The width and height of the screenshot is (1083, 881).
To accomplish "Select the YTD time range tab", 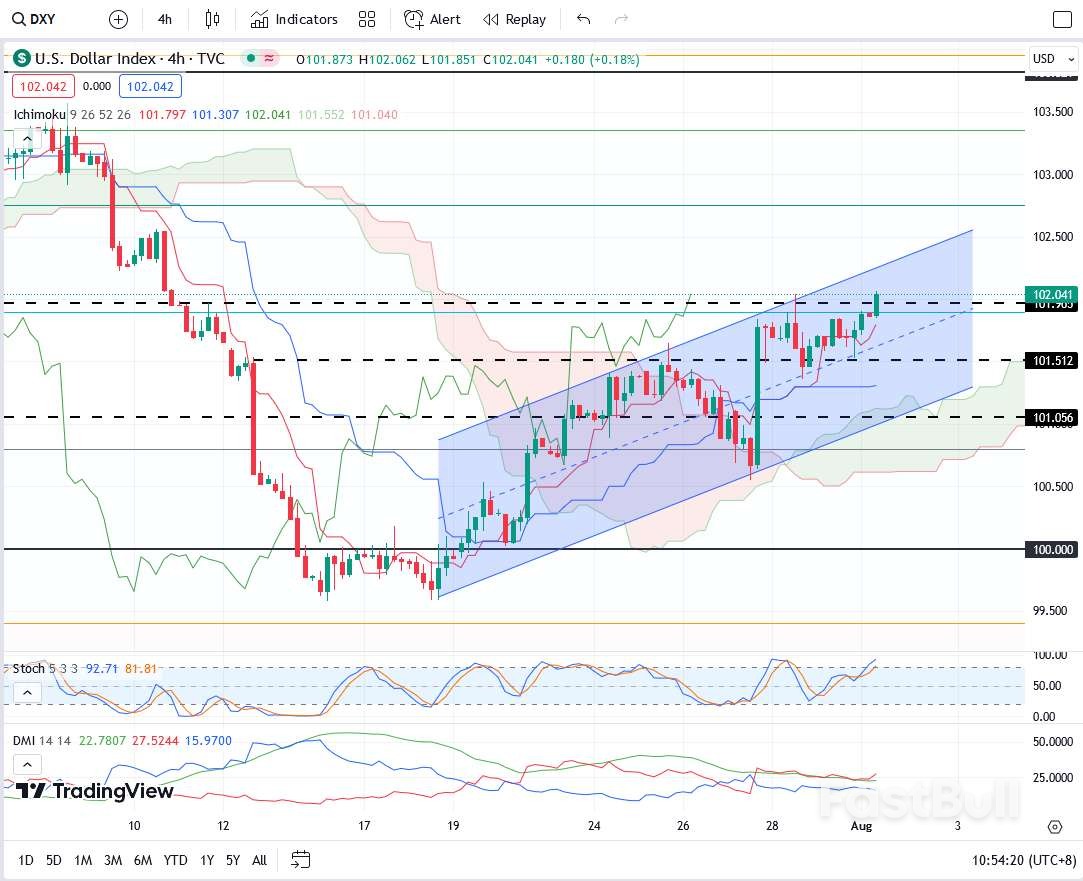I will pos(175,860).
